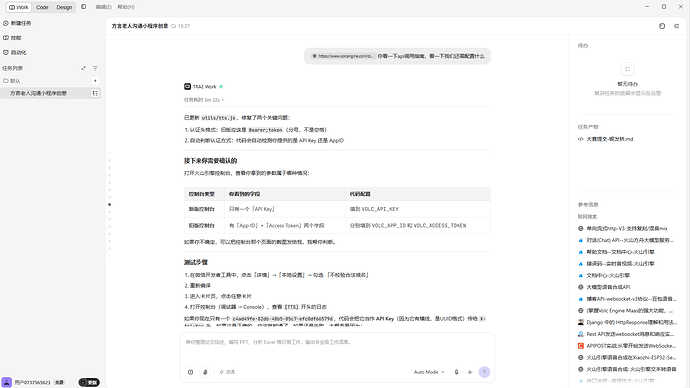This screenshot has height=388, width=690.
Task: Open reference 错误码--实时音视频-火山引擎
Action: pyautogui.click(x=616, y=264)
